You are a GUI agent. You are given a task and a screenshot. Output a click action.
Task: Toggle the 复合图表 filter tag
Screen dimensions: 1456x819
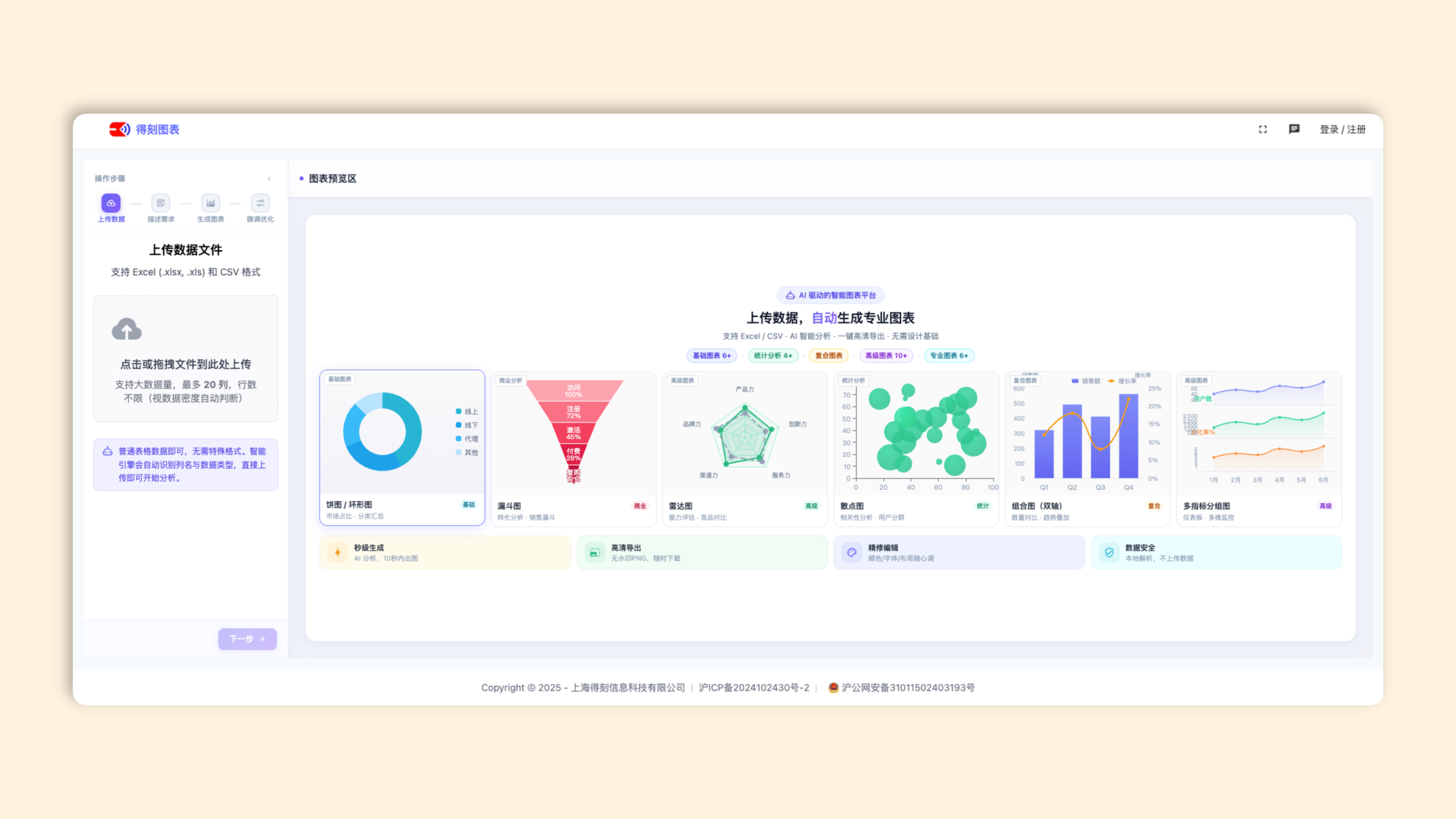pyautogui.click(x=828, y=356)
